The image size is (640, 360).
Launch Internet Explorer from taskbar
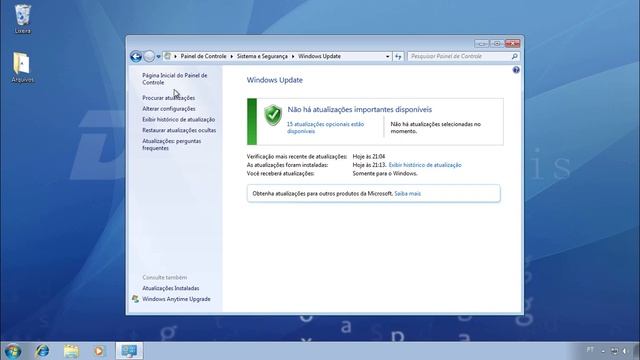click(42, 351)
